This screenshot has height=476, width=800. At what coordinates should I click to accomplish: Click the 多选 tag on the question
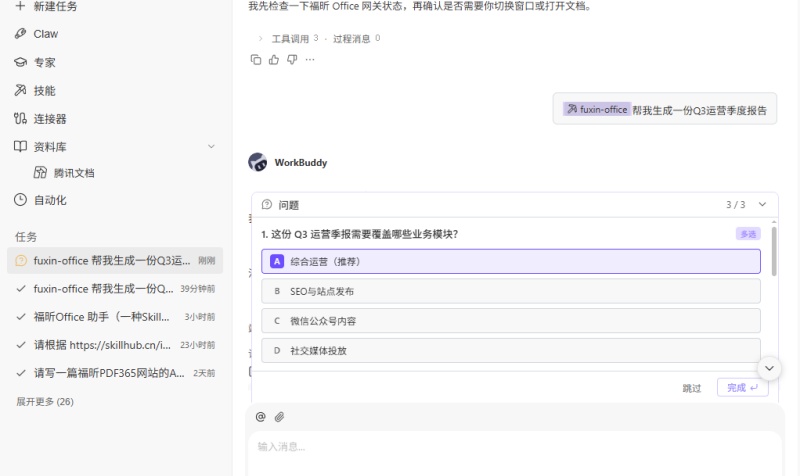point(748,234)
